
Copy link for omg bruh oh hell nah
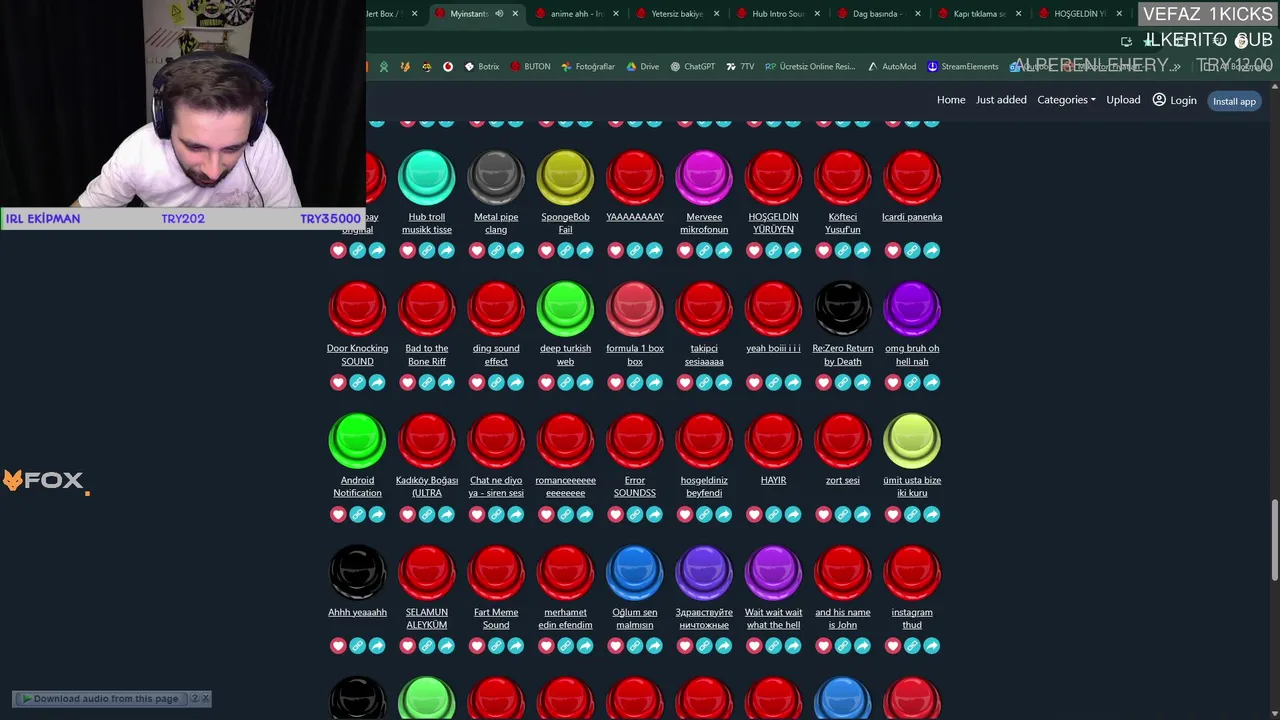click(912, 383)
